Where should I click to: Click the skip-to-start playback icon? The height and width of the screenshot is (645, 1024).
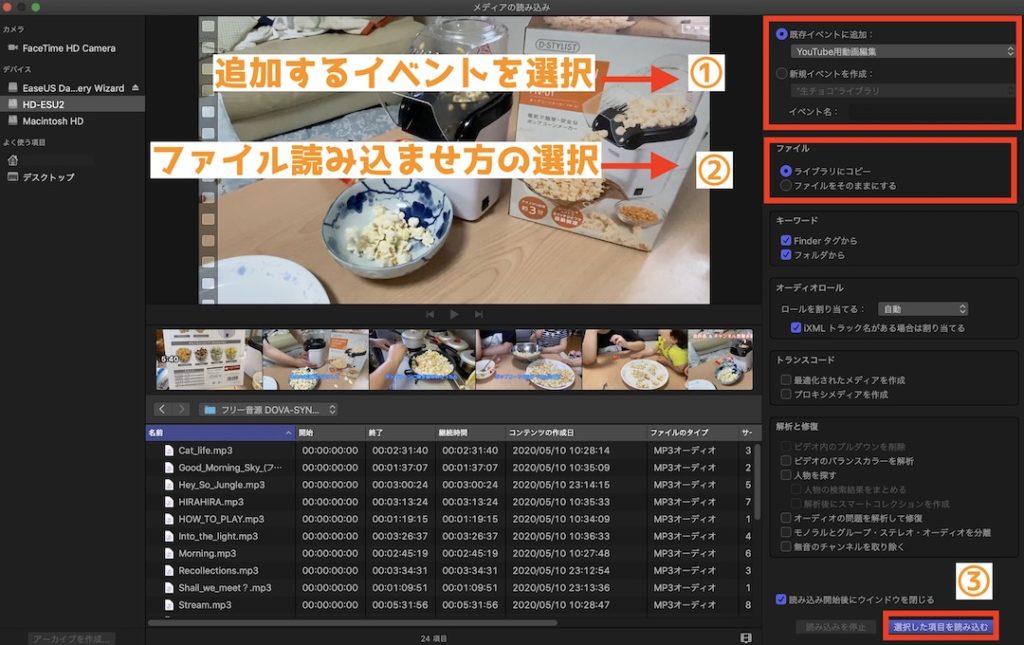[x=430, y=314]
